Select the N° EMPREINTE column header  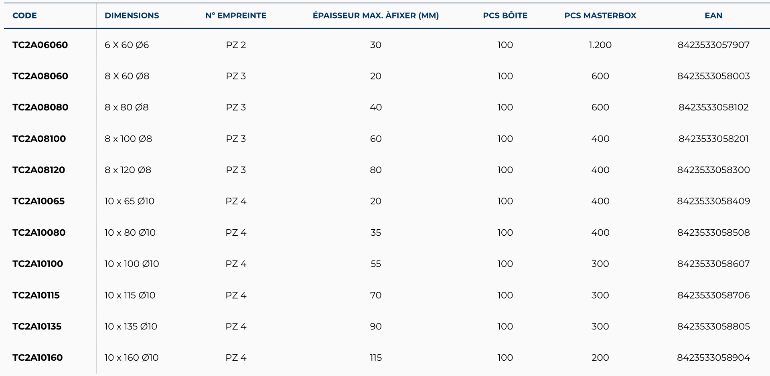coord(236,16)
